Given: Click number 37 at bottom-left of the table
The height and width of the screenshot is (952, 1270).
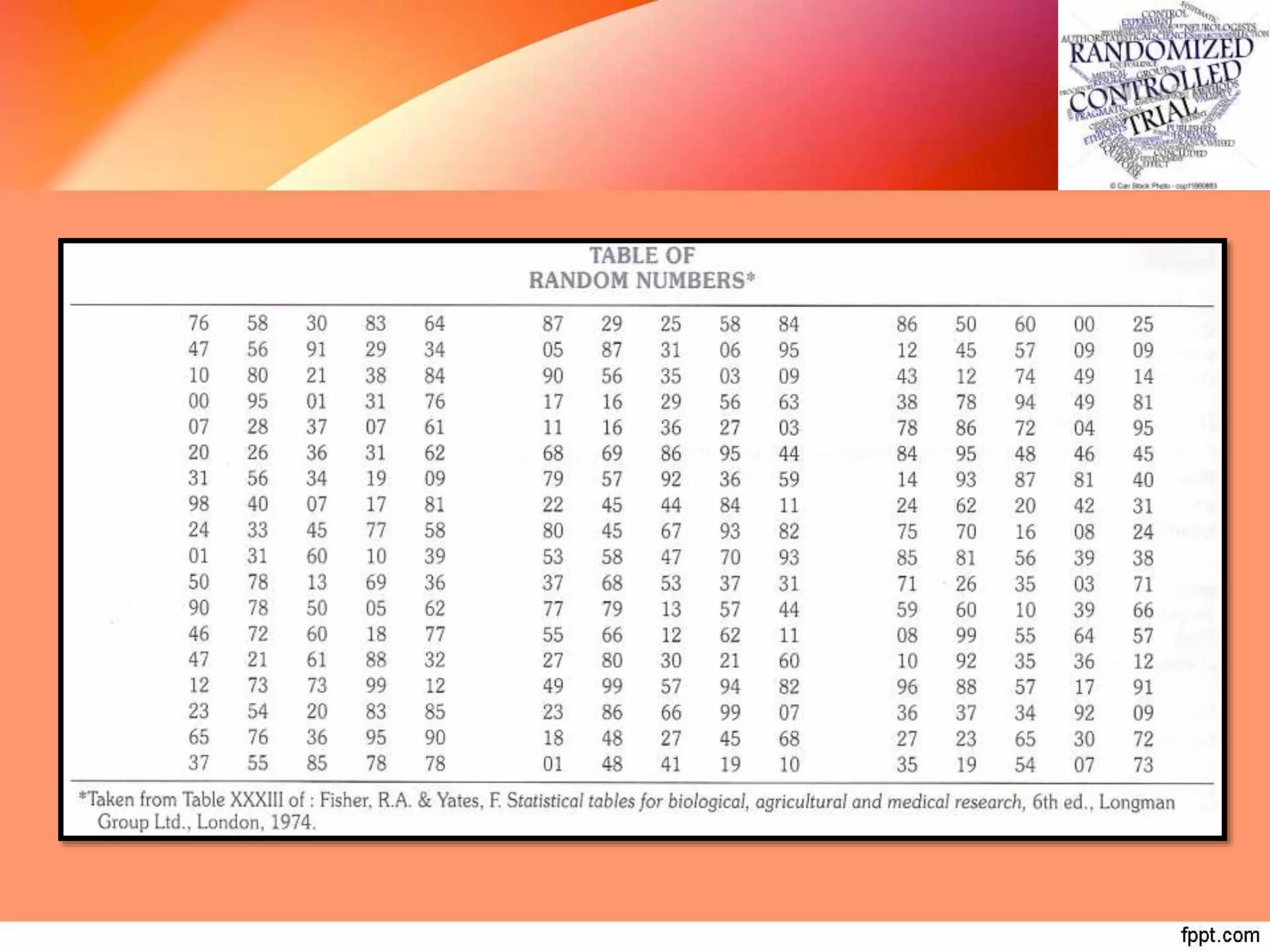Looking at the screenshot, I should click(198, 763).
